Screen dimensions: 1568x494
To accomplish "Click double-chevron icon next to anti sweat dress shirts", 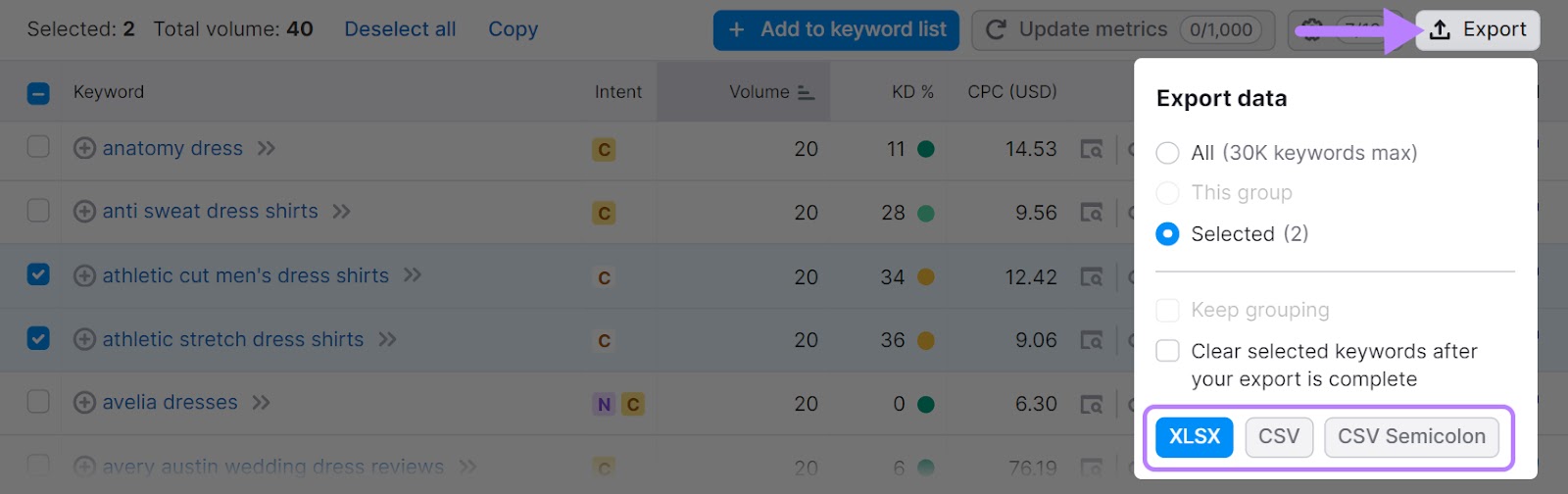I will (x=342, y=212).
